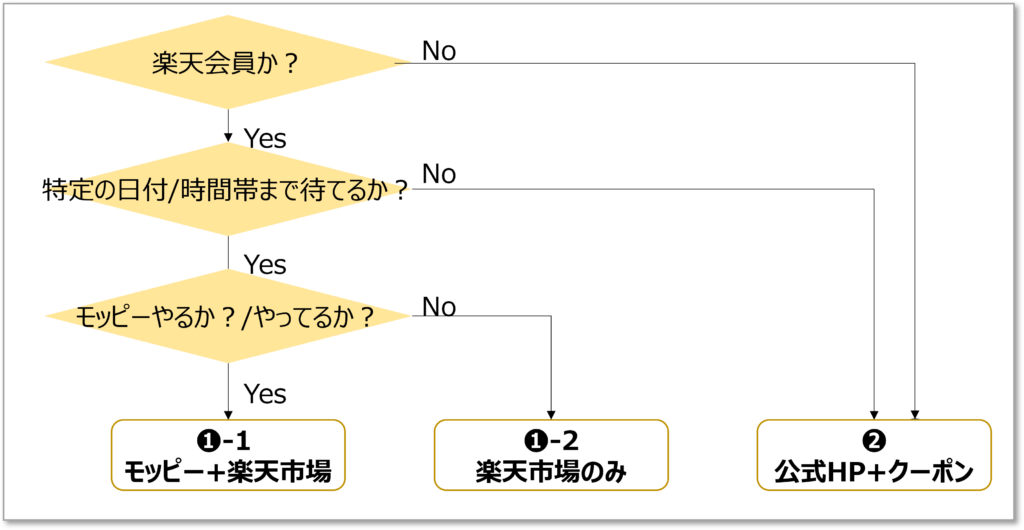
Task: Select the Yes label below 特定の日付/時間帯まで待てるか？
Action: click(265, 265)
